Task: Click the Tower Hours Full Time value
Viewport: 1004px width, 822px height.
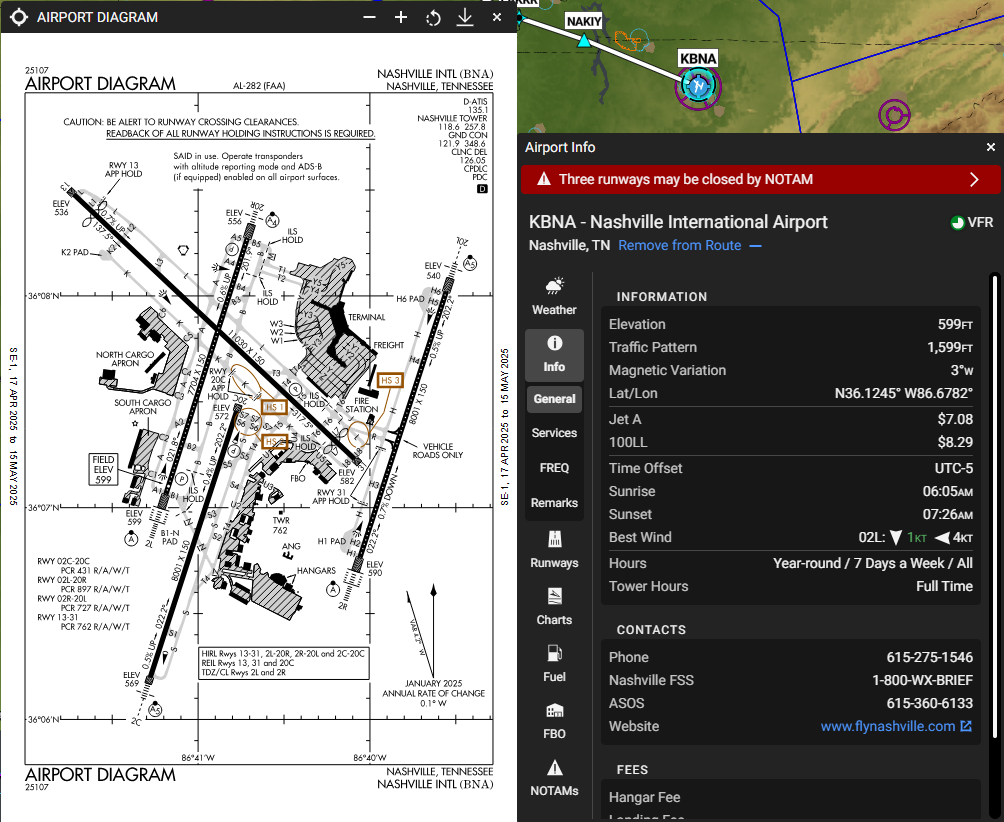Action: (944, 586)
